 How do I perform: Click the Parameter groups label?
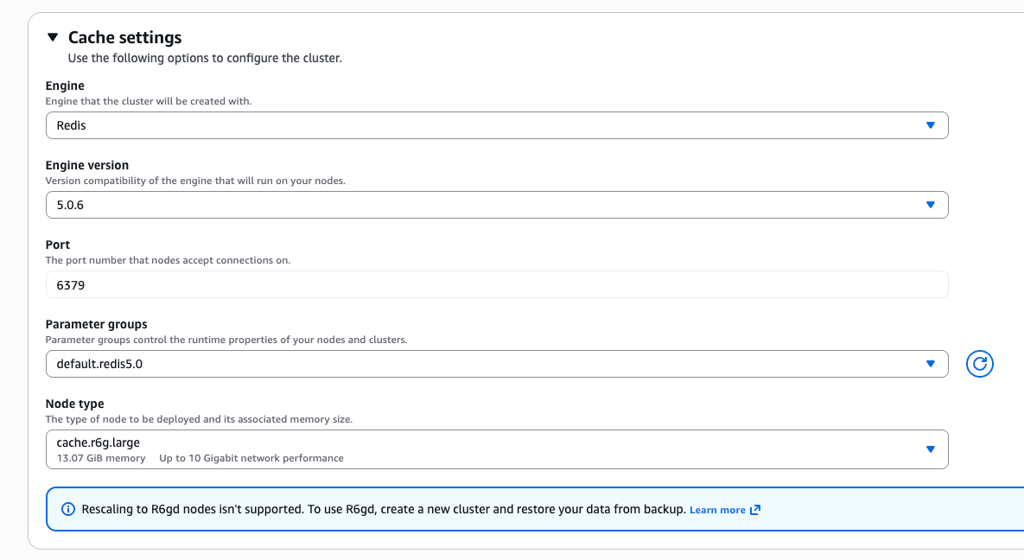(x=96, y=324)
